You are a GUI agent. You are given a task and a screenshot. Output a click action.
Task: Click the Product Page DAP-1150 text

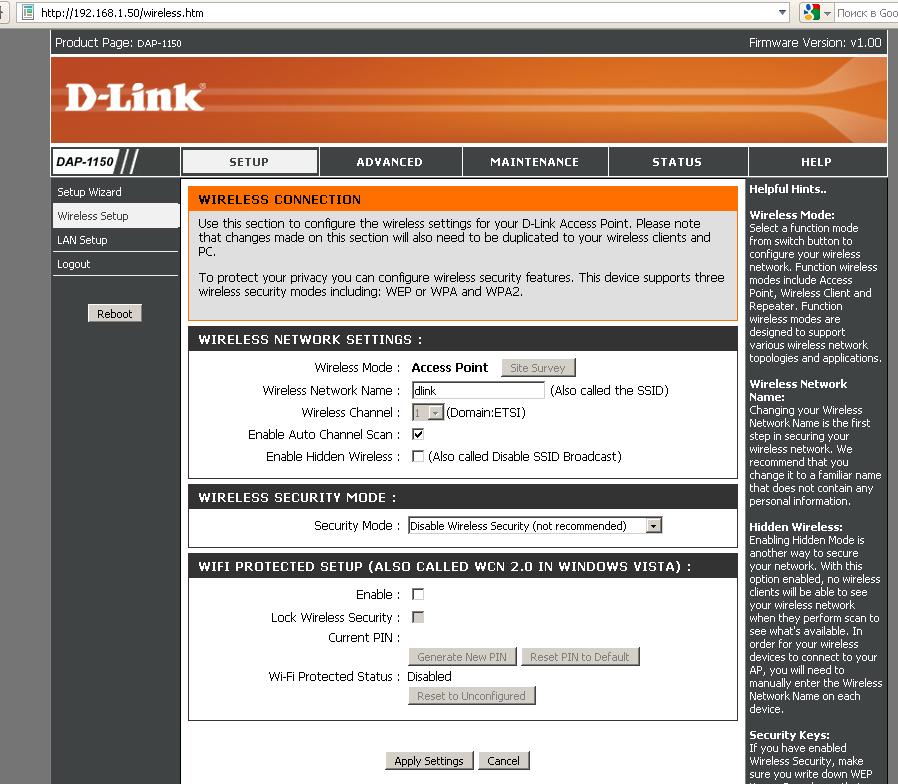coord(118,42)
